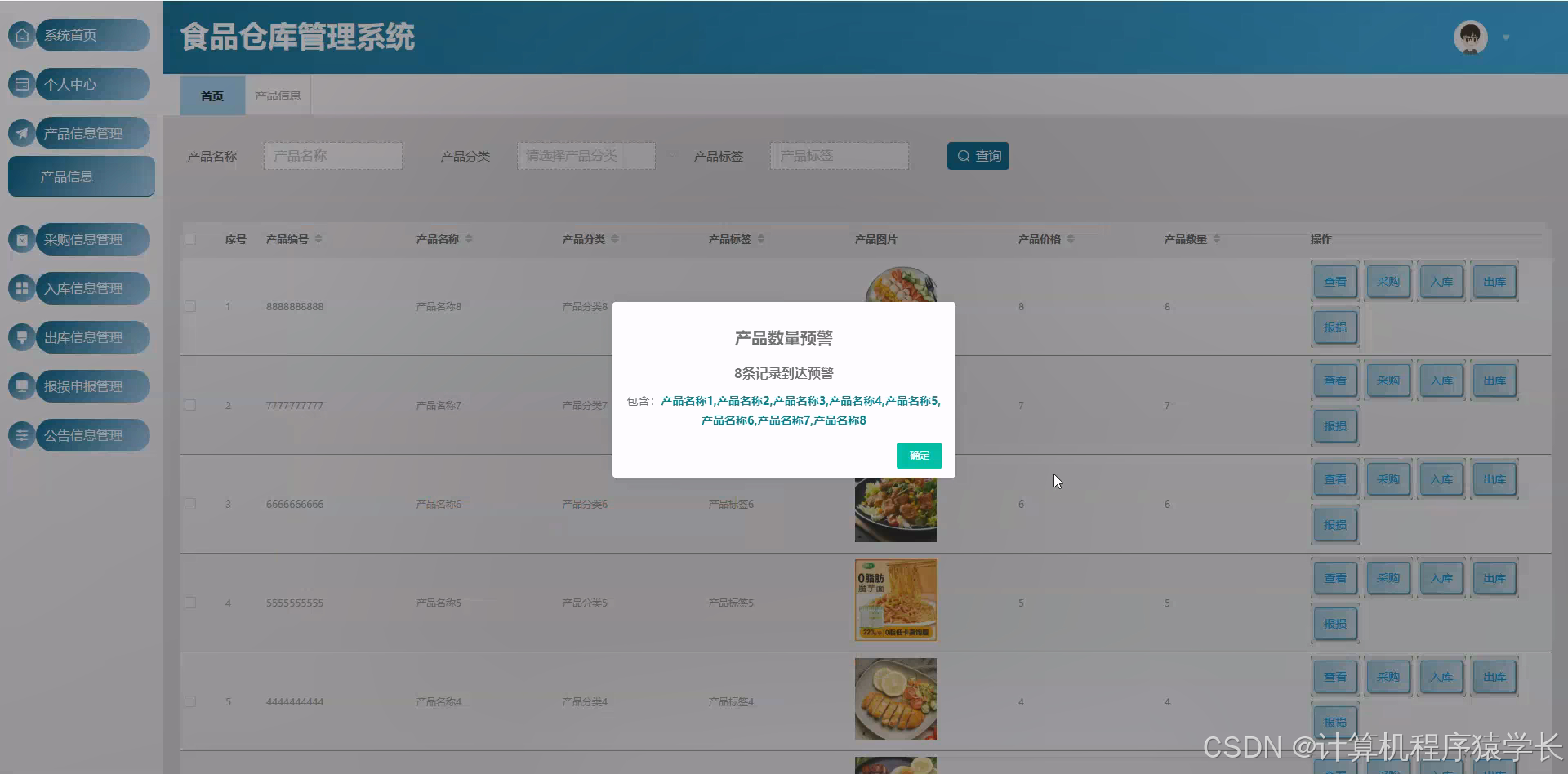Click the monitor icon beside 报损申报管理
This screenshot has height=774, width=1568.
point(22,386)
